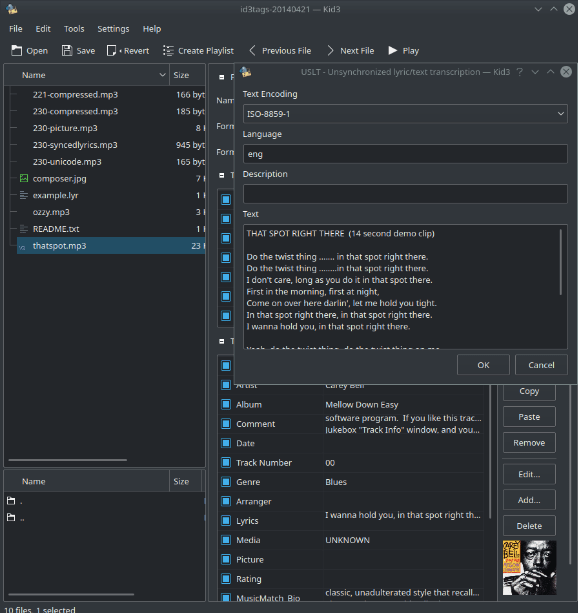Confirm the lyrics dialog with OK
Viewport: 578px width, 613px height.
point(483,365)
